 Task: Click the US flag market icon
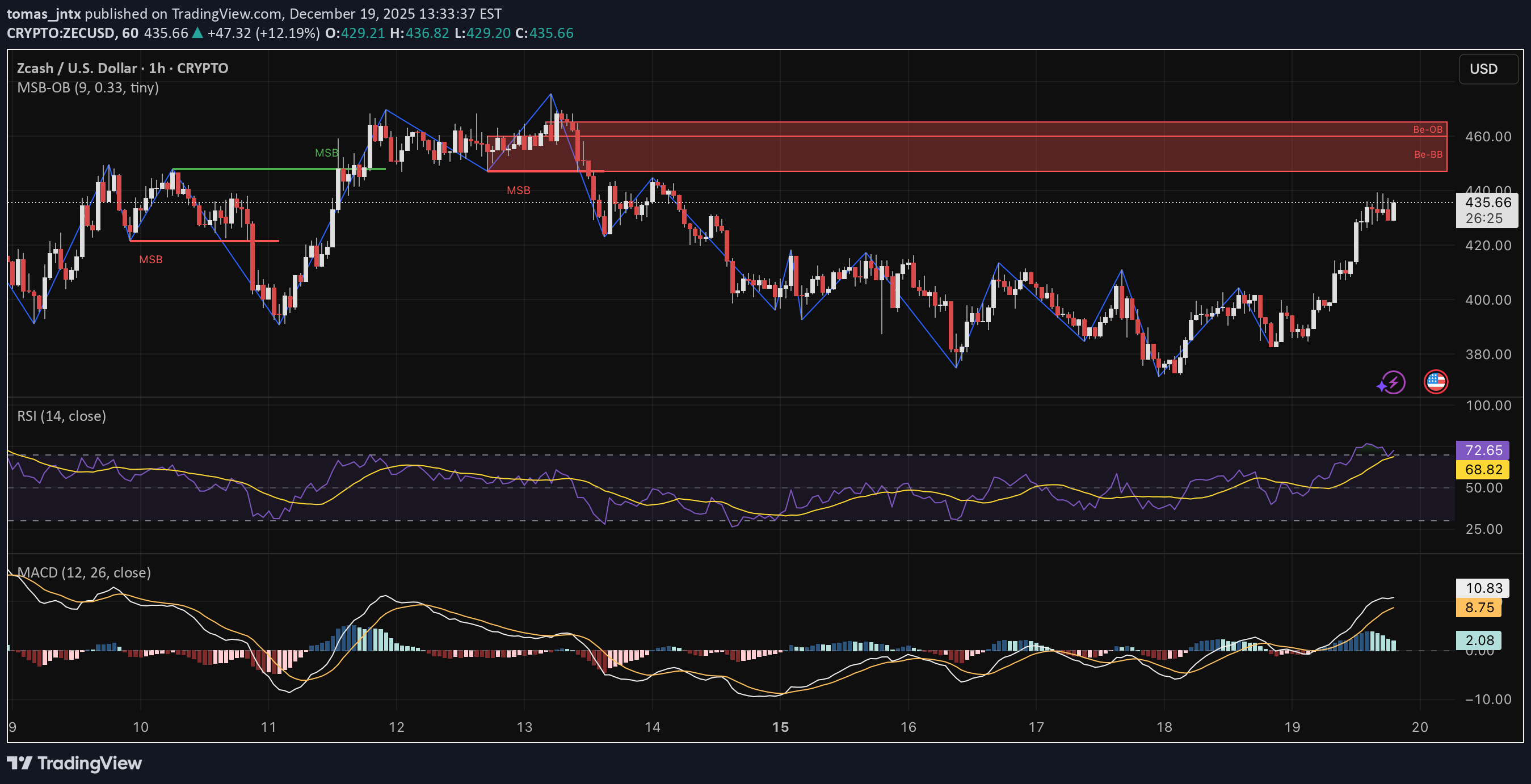[1435, 382]
